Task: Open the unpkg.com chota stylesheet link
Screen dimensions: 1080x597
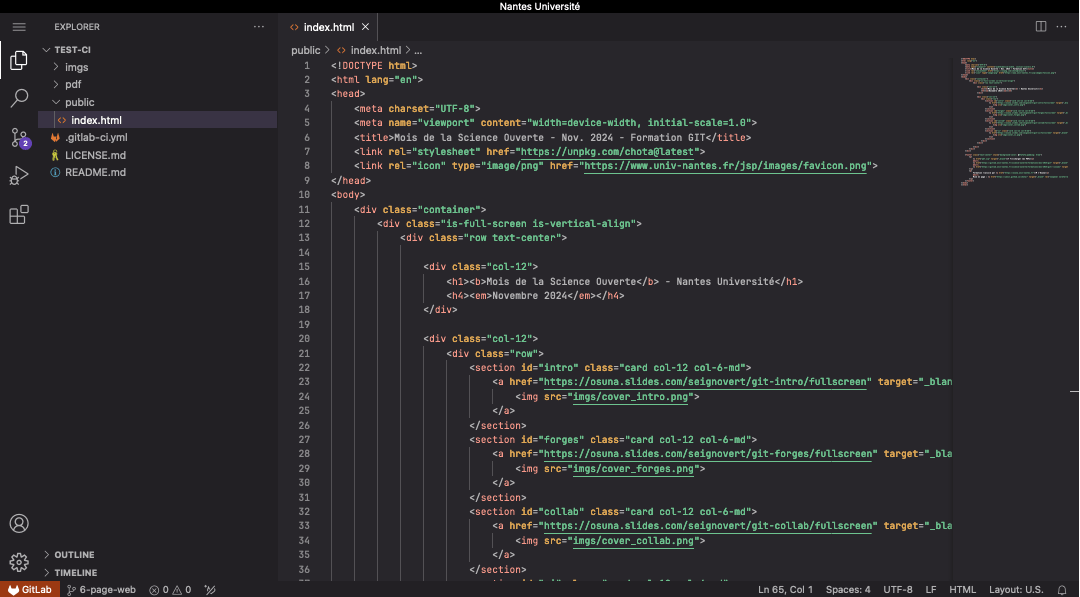Action: pyautogui.click(x=610, y=151)
